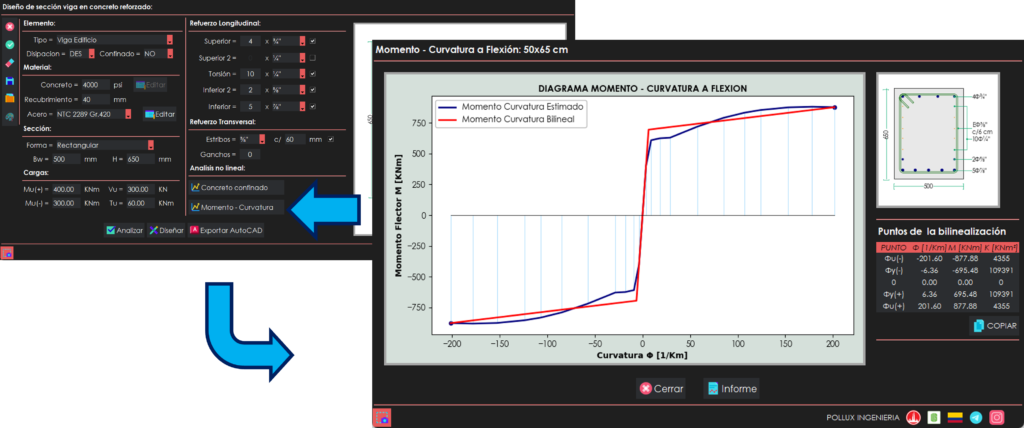Expand the Forma Rectangular dropdown
This screenshot has width=1024, height=428.
[150, 145]
